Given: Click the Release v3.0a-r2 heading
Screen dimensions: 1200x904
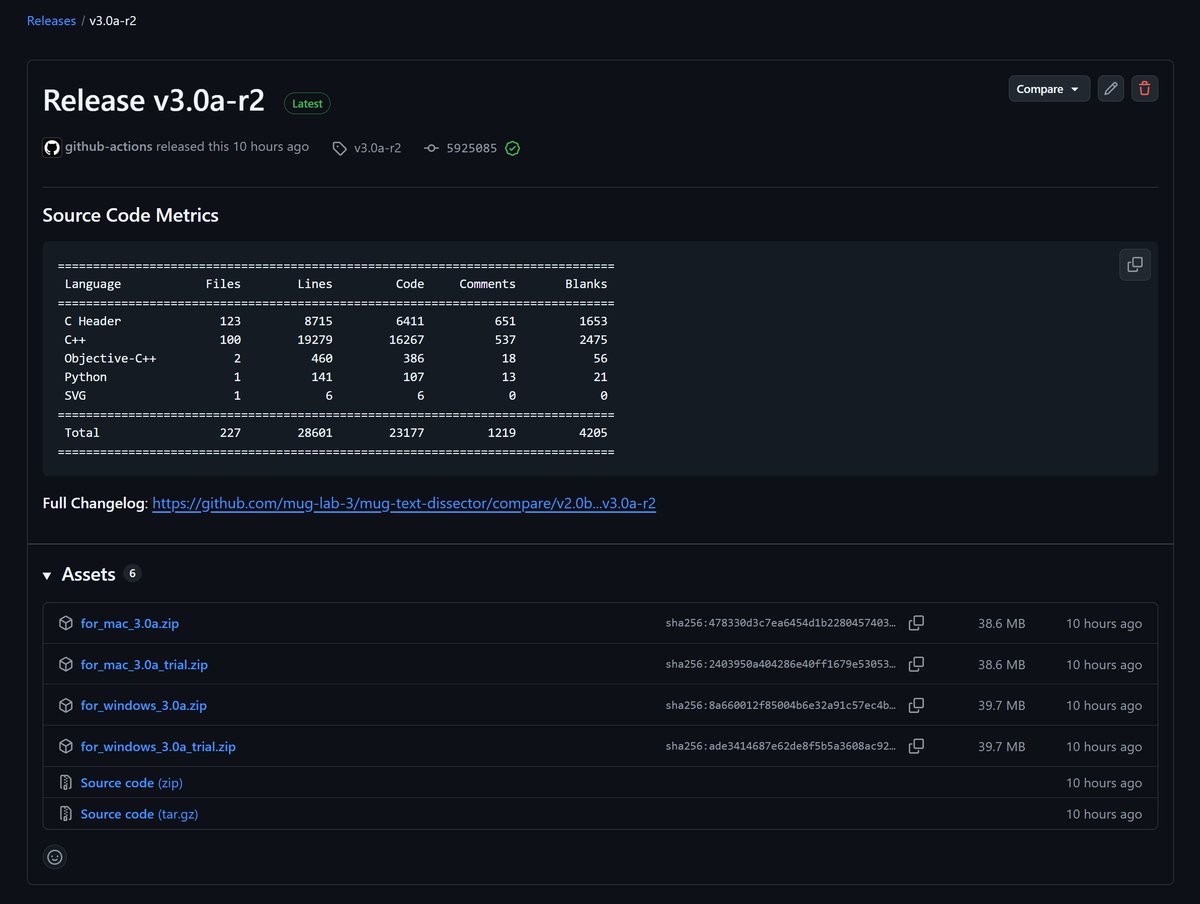Looking at the screenshot, I should pyautogui.click(x=154, y=101).
